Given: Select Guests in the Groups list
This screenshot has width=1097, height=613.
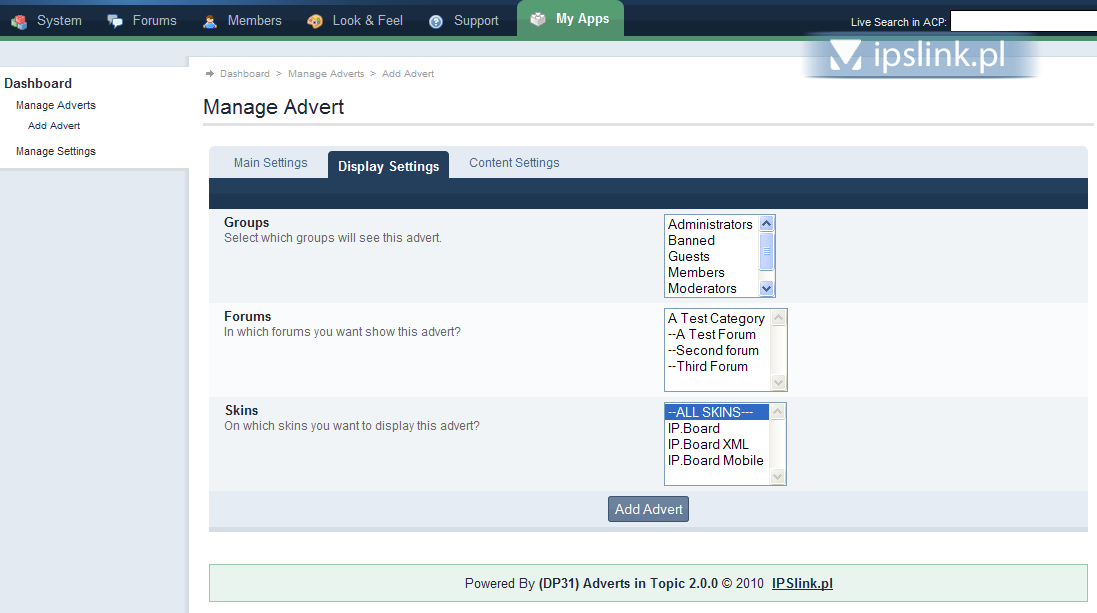Looking at the screenshot, I should (x=689, y=257).
